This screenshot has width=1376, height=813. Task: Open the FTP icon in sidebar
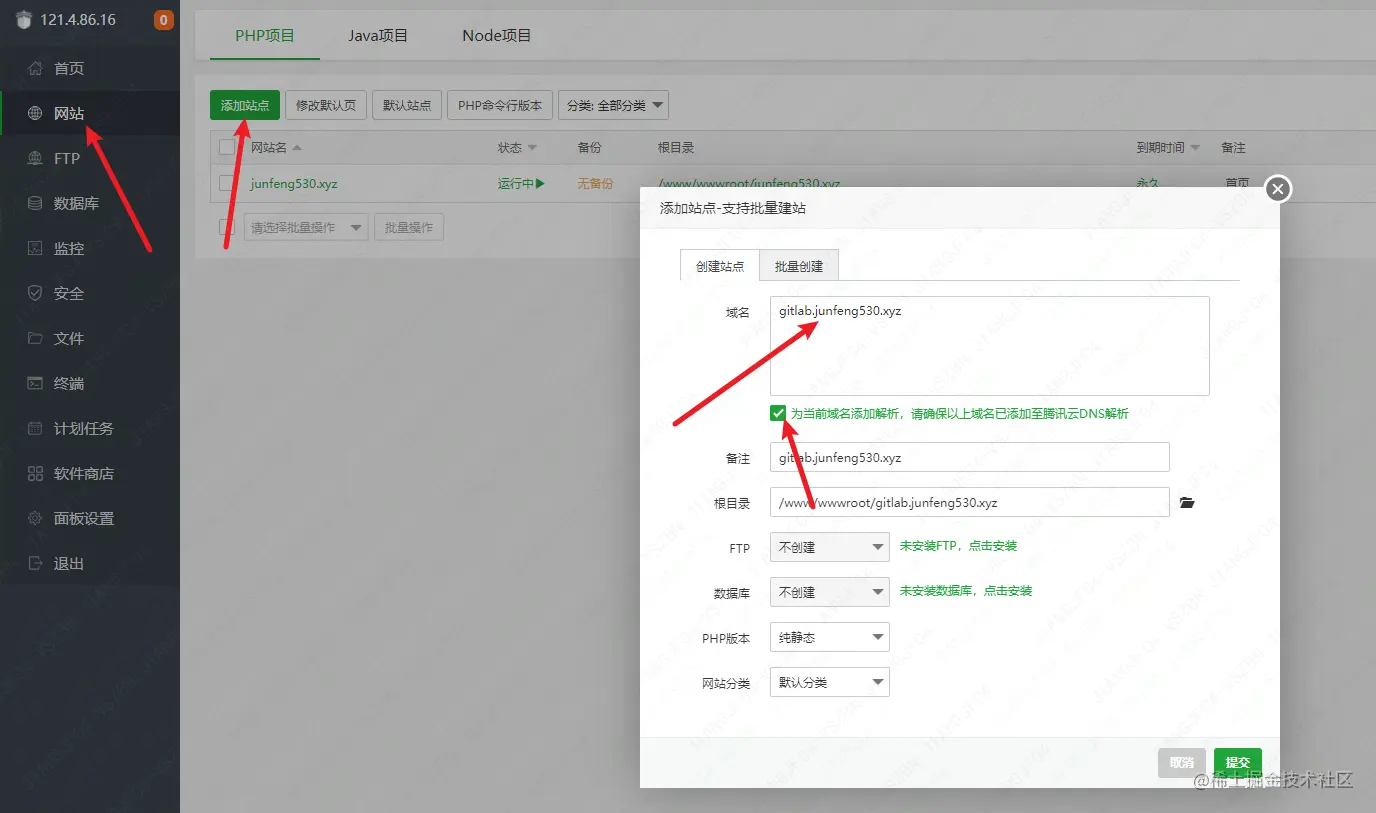35,158
